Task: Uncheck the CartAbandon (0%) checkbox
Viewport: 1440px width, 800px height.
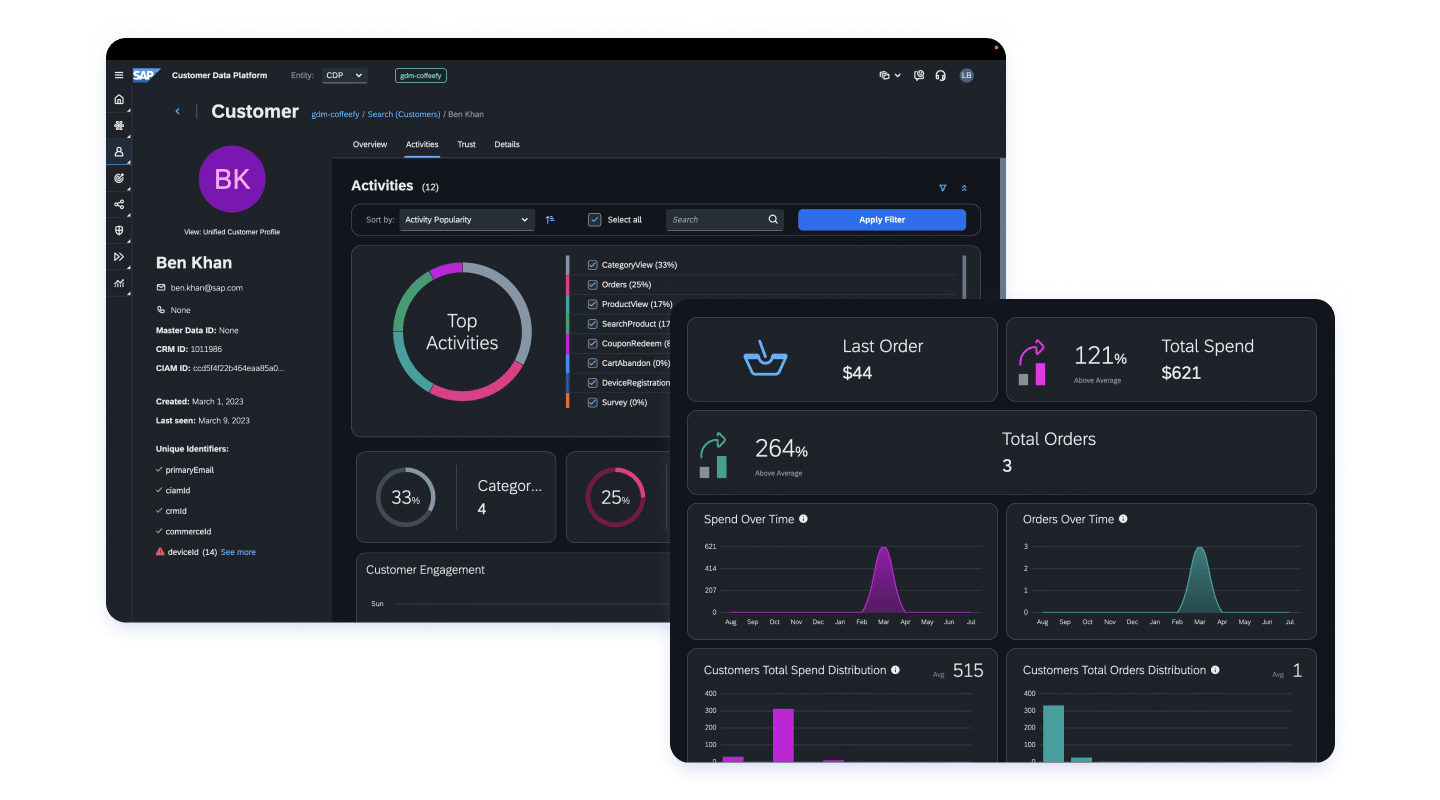Action: (592, 363)
